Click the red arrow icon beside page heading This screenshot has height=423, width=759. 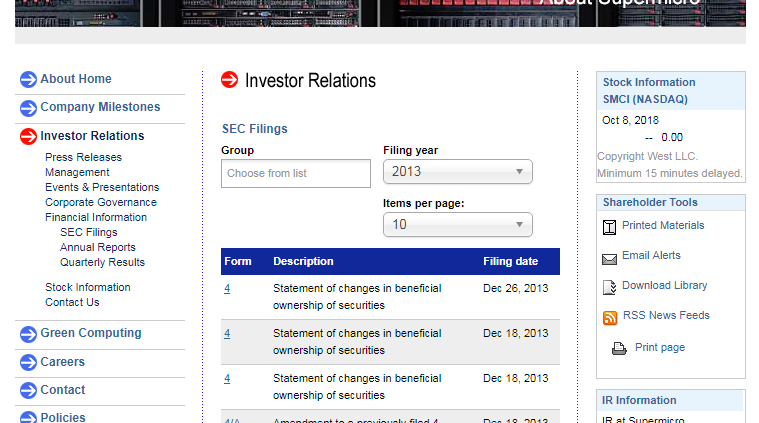coord(229,80)
